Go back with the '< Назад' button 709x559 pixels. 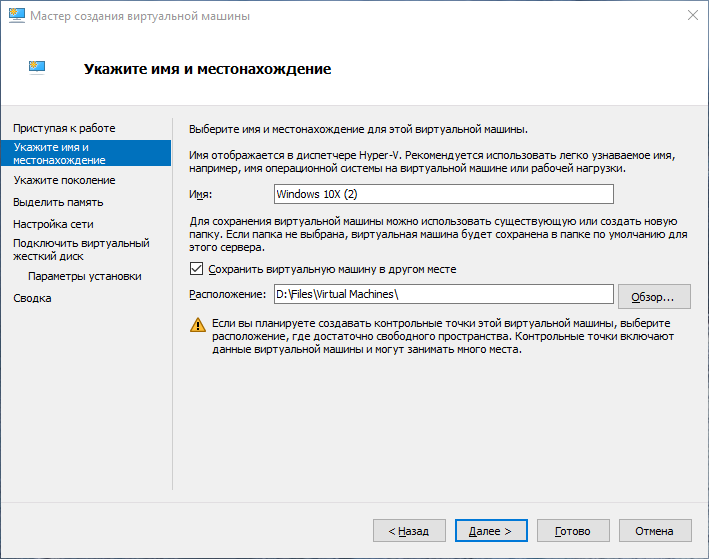tap(409, 531)
